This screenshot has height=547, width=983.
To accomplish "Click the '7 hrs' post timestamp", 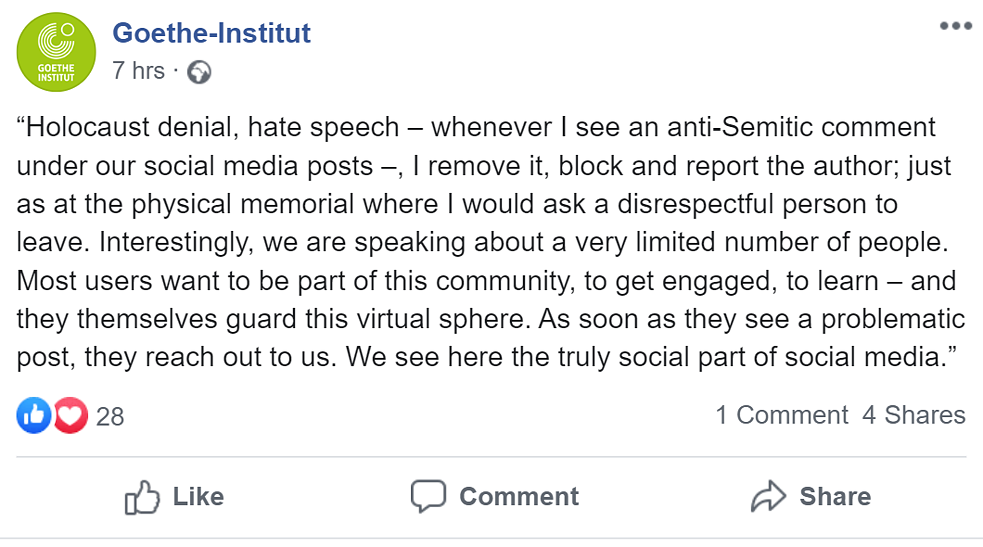I will pyautogui.click(x=138, y=71).
